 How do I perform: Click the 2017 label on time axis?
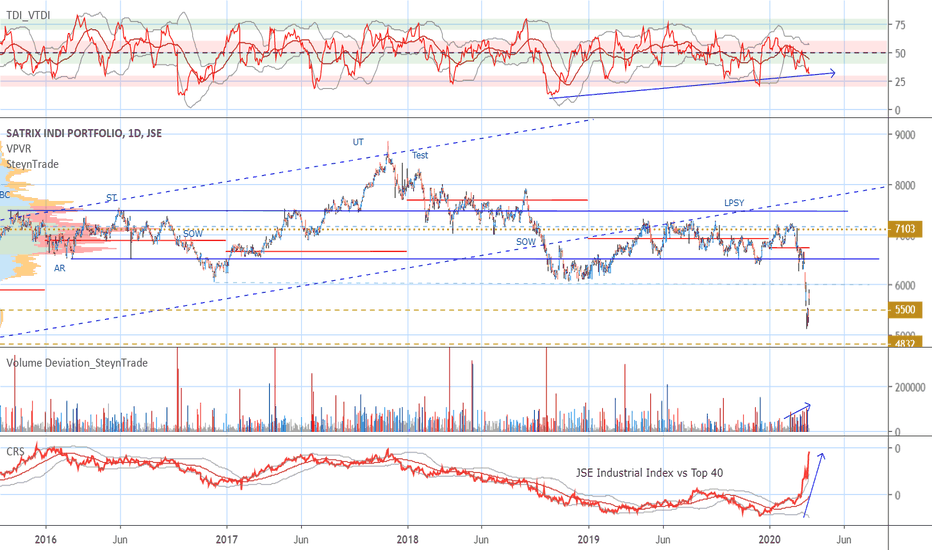(x=226, y=539)
